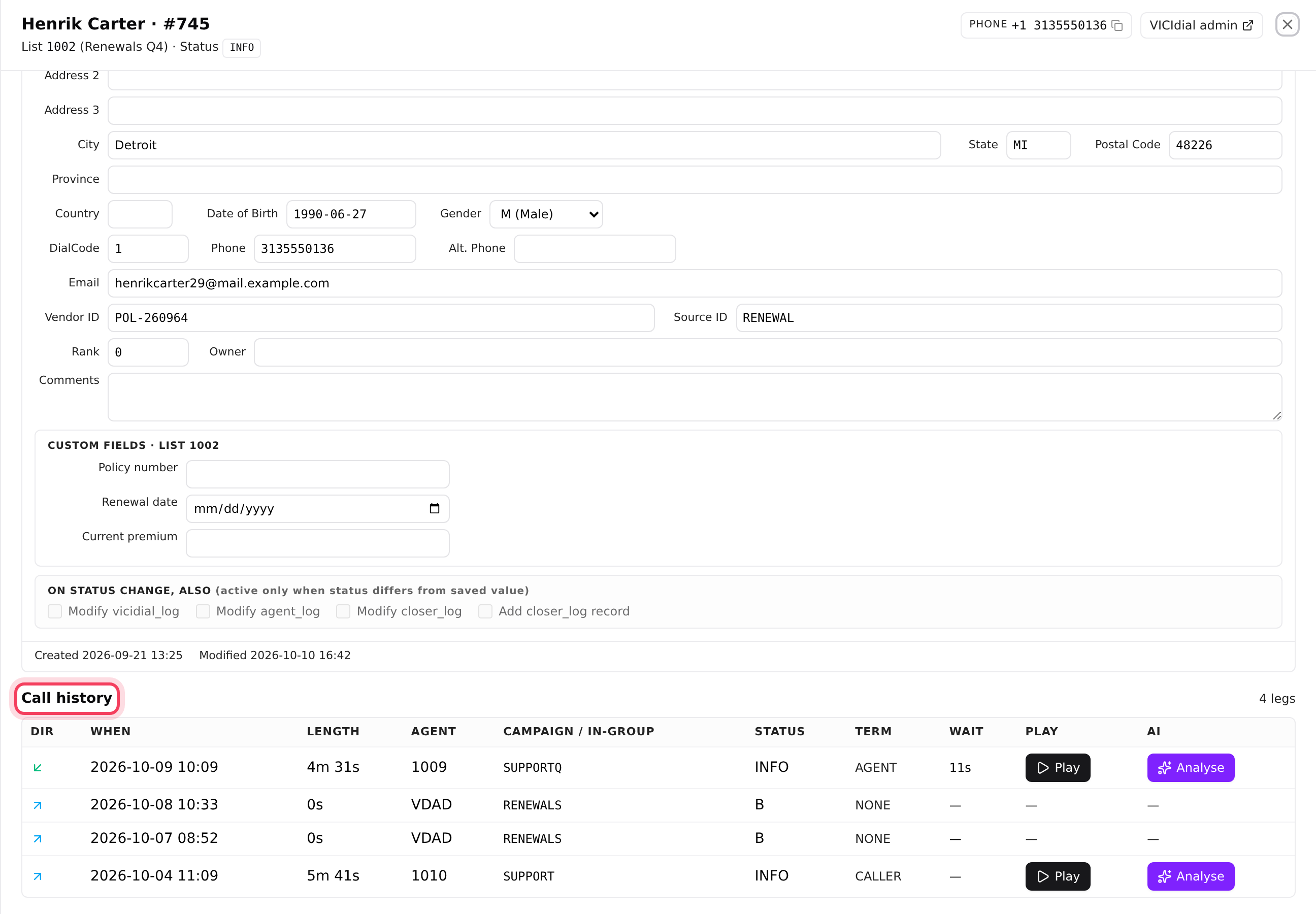This screenshot has height=914, width=1316.
Task: Copy the phone number with the copy icon
Action: 1116,25
